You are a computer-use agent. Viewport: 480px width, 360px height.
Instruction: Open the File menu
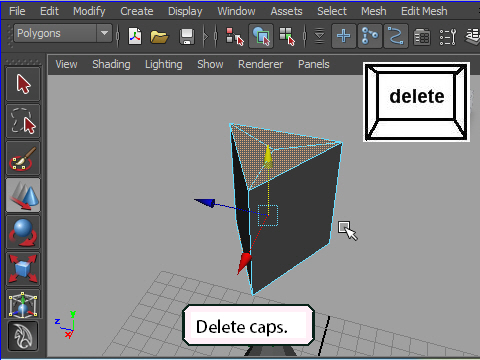click(x=17, y=11)
